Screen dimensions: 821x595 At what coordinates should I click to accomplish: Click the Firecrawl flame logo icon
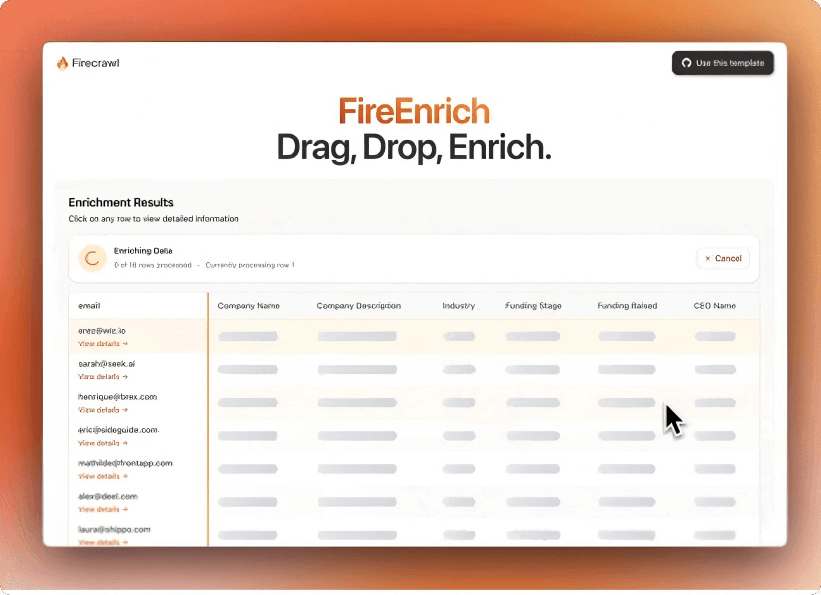point(62,63)
